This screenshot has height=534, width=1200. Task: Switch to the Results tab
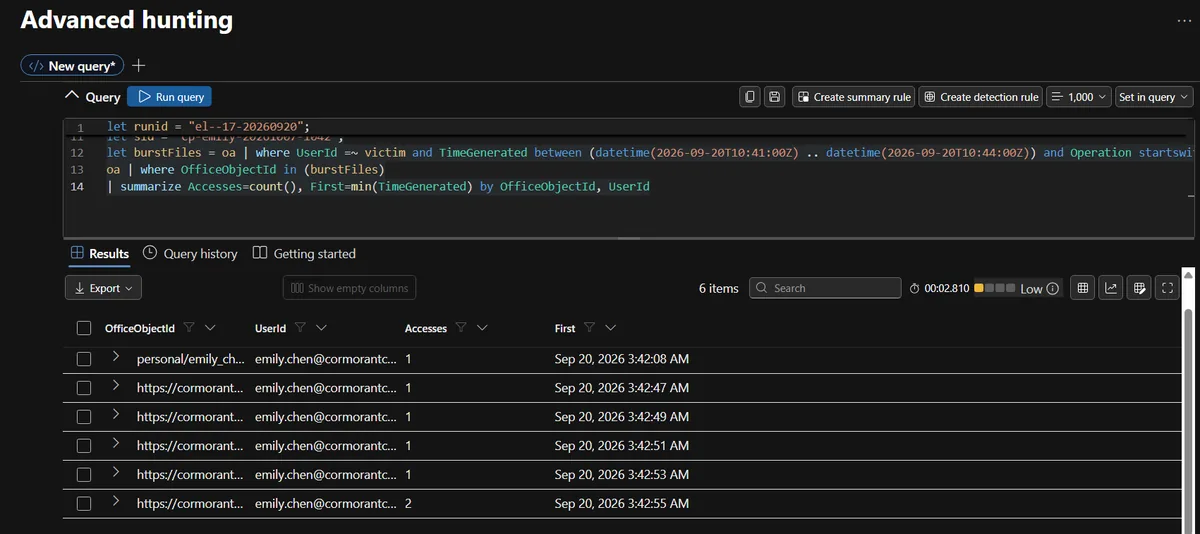(x=100, y=254)
